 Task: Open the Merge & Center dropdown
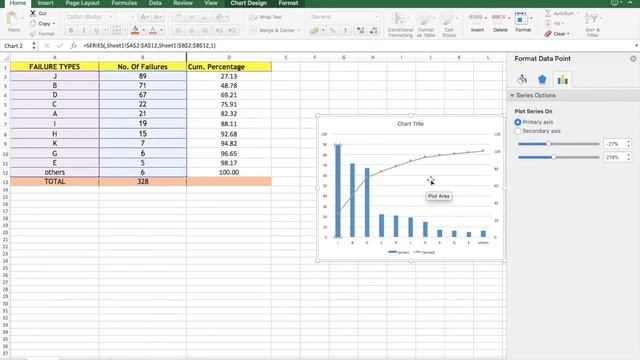coord(299,30)
